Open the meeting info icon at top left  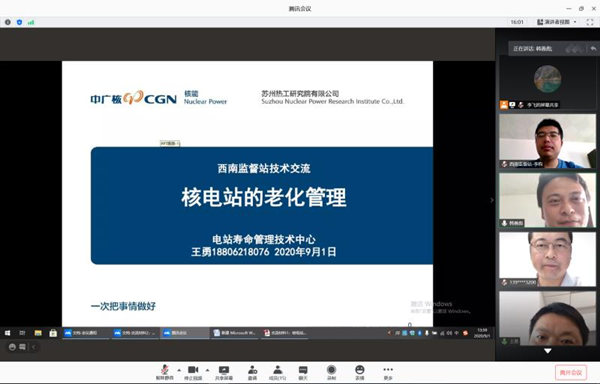(8, 22)
